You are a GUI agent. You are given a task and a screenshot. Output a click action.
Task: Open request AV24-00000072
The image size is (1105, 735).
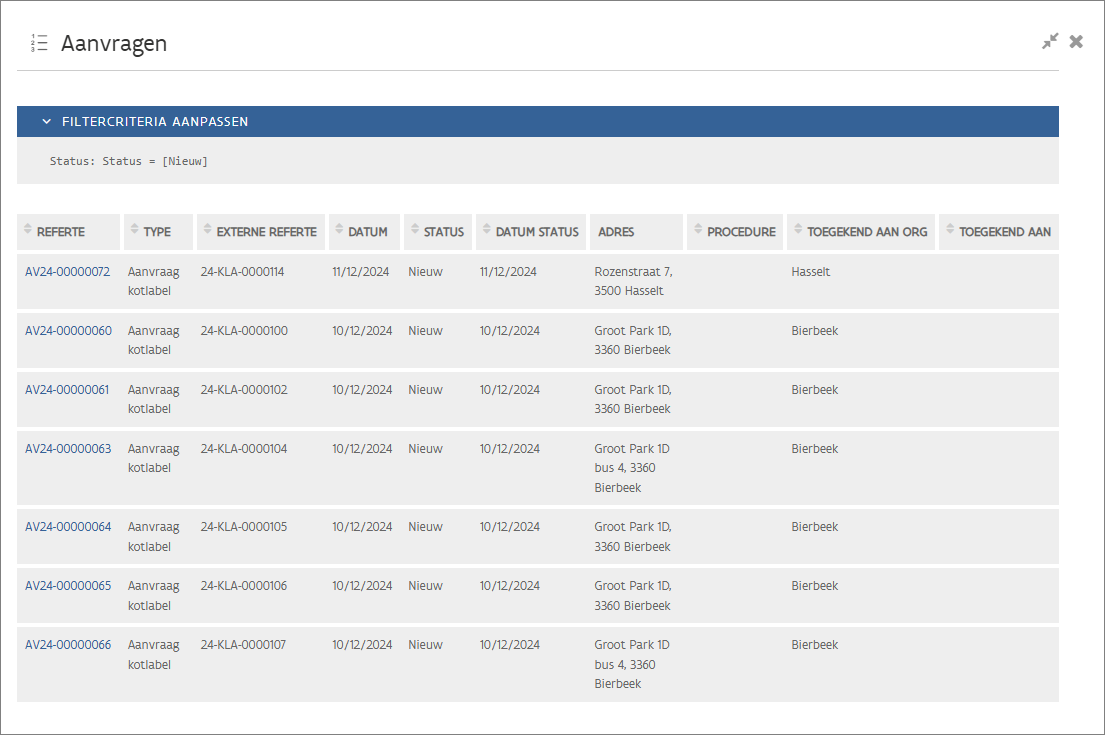[68, 272]
